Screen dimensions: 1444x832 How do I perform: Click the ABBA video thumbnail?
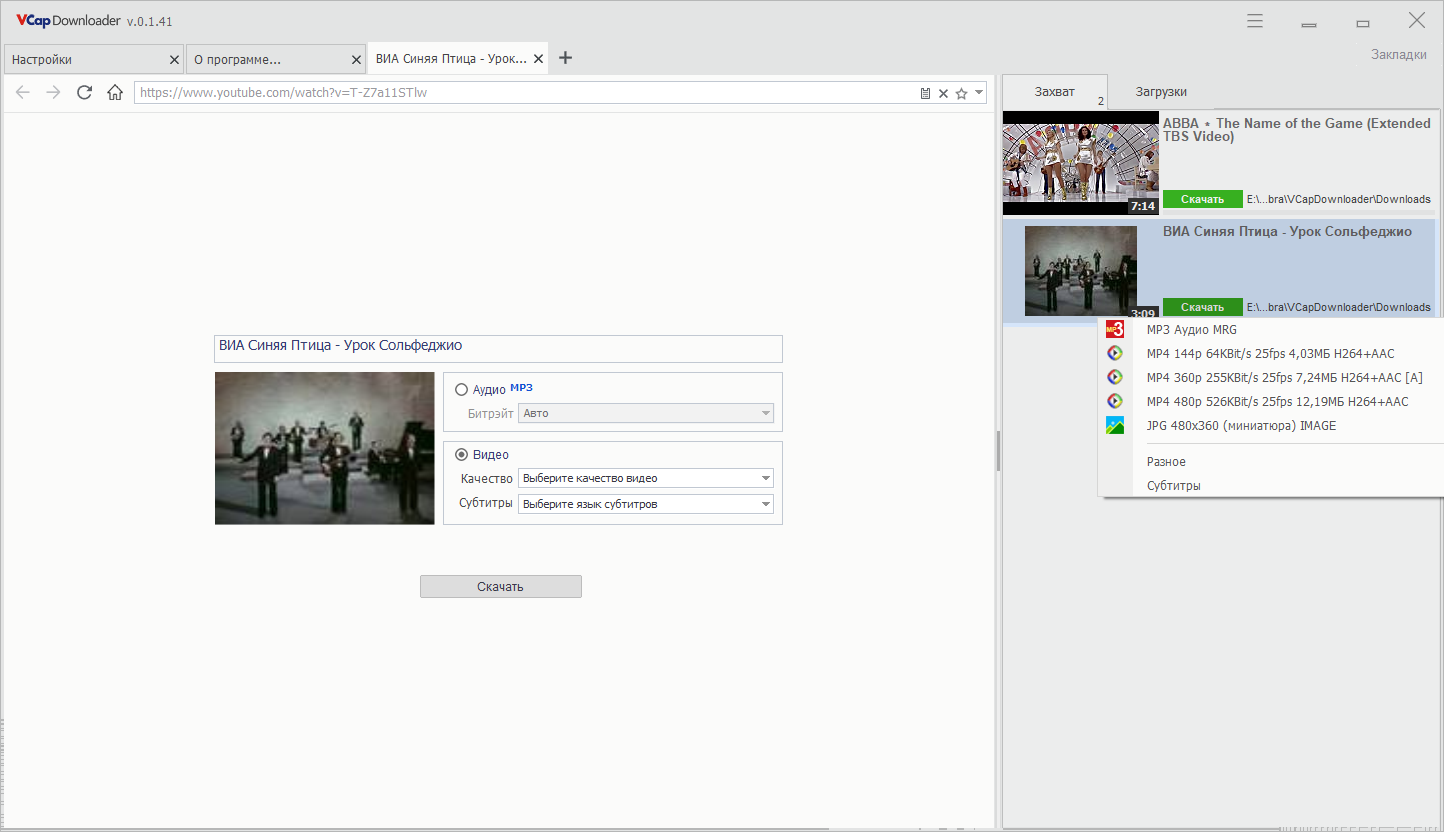1080,162
